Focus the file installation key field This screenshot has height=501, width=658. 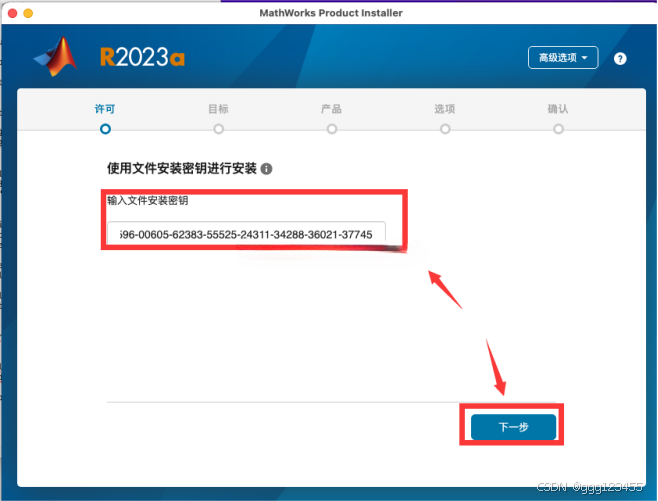[x=246, y=233]
